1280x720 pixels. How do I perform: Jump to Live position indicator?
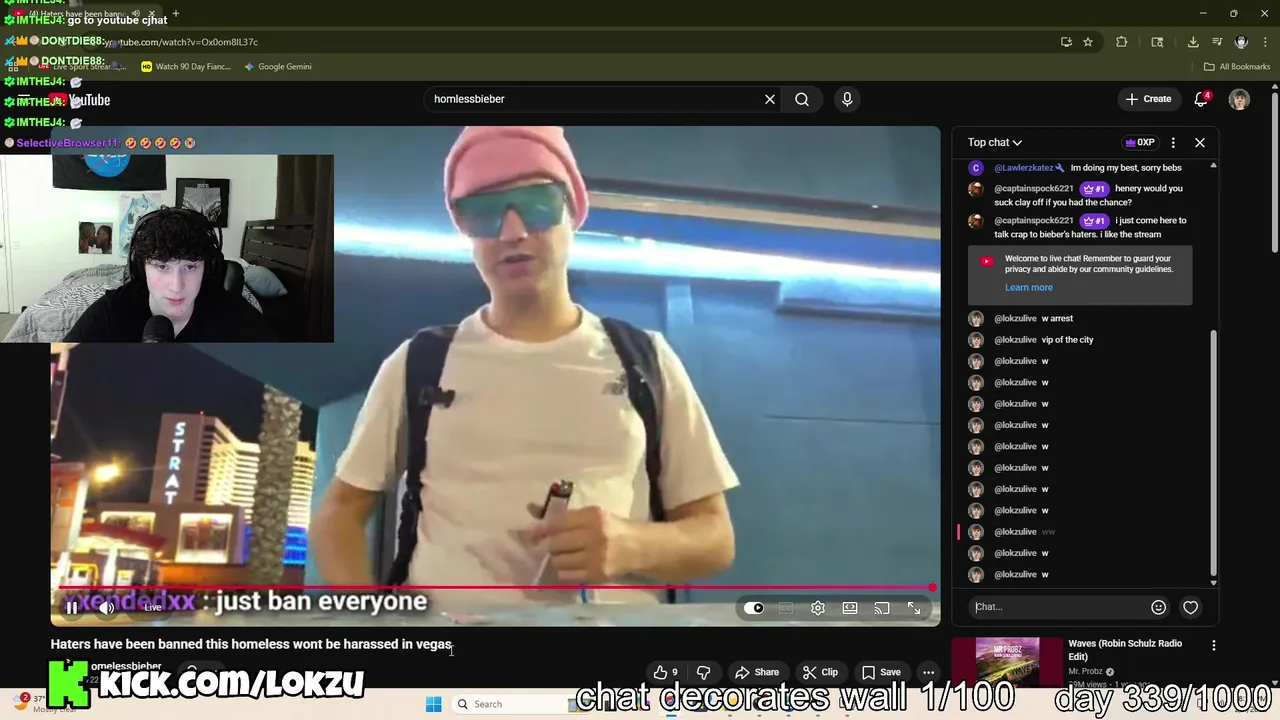point(152,608)
